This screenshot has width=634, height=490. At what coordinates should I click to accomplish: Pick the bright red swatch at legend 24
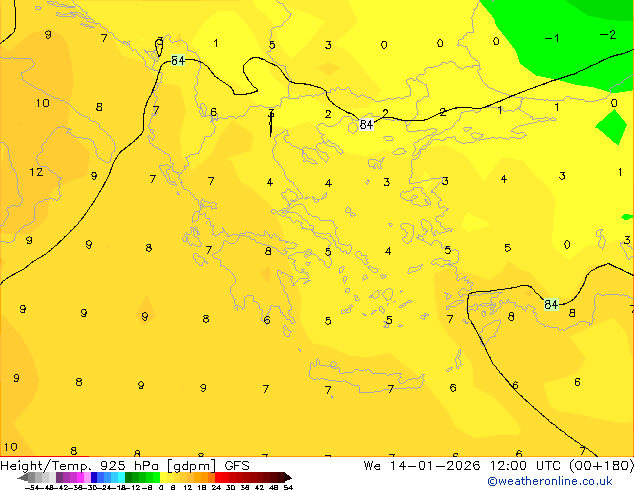[x=218, y=477]
